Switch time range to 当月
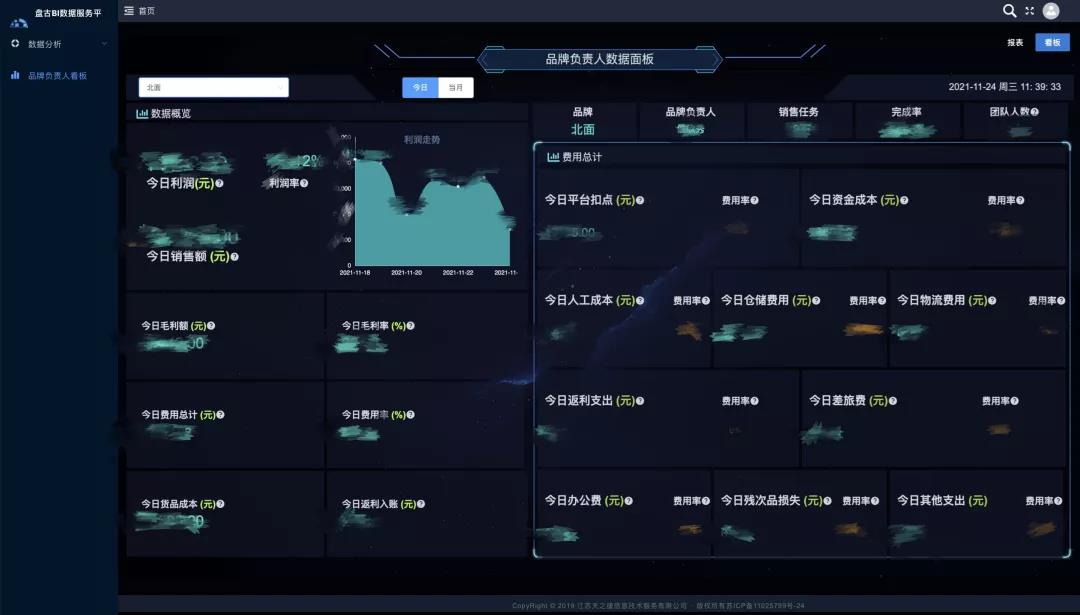Screen dimensions: 1080x615 [456, 88]
